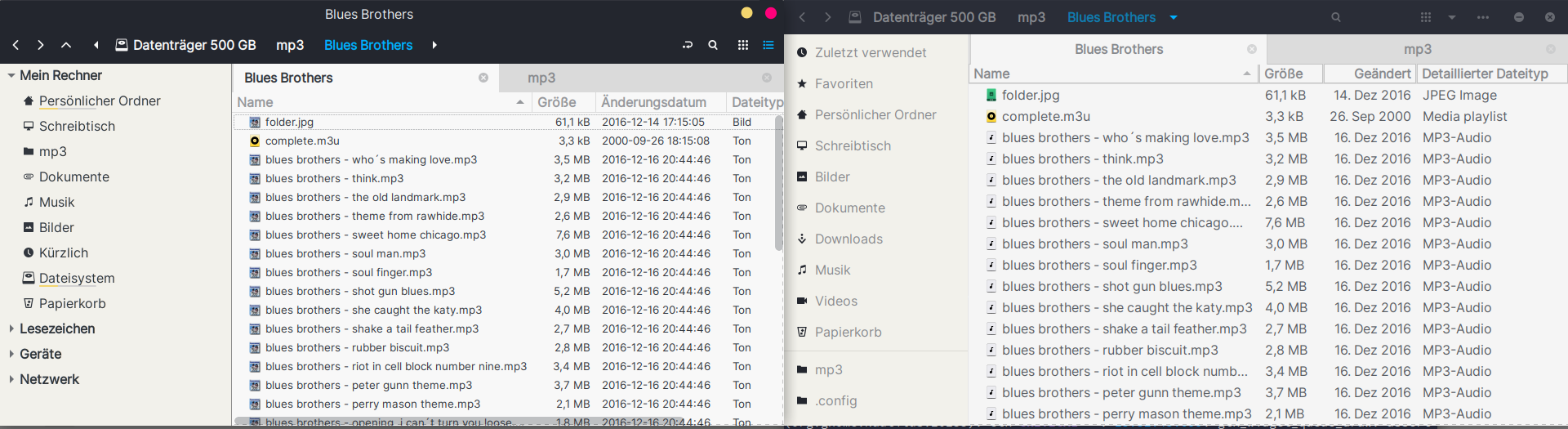Open view options dropdown arrow in right window
The height and width of the screenshot is (429, 1568).
point(1452,17)
